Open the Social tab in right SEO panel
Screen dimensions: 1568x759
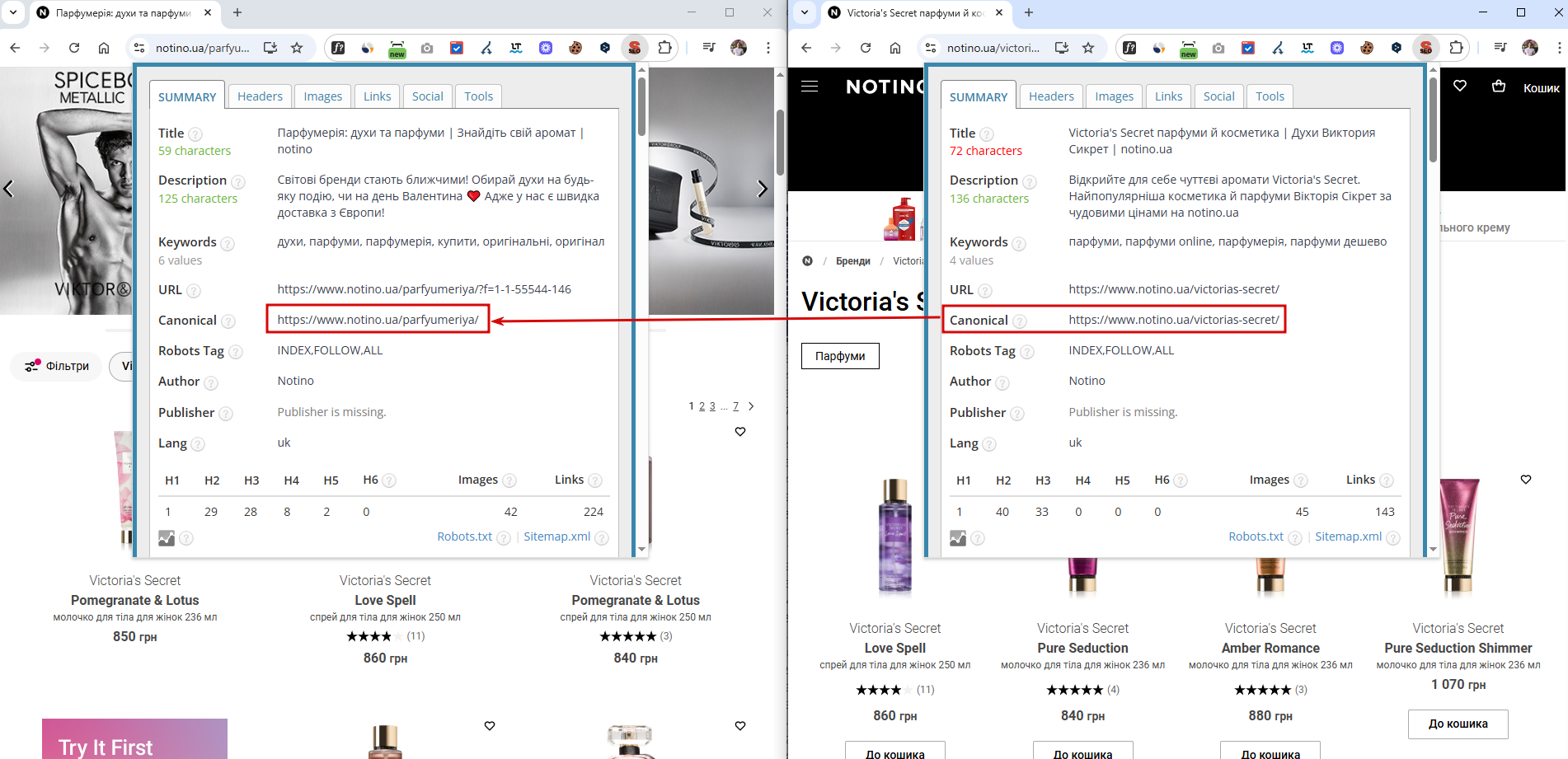(x=1218, y=96)
